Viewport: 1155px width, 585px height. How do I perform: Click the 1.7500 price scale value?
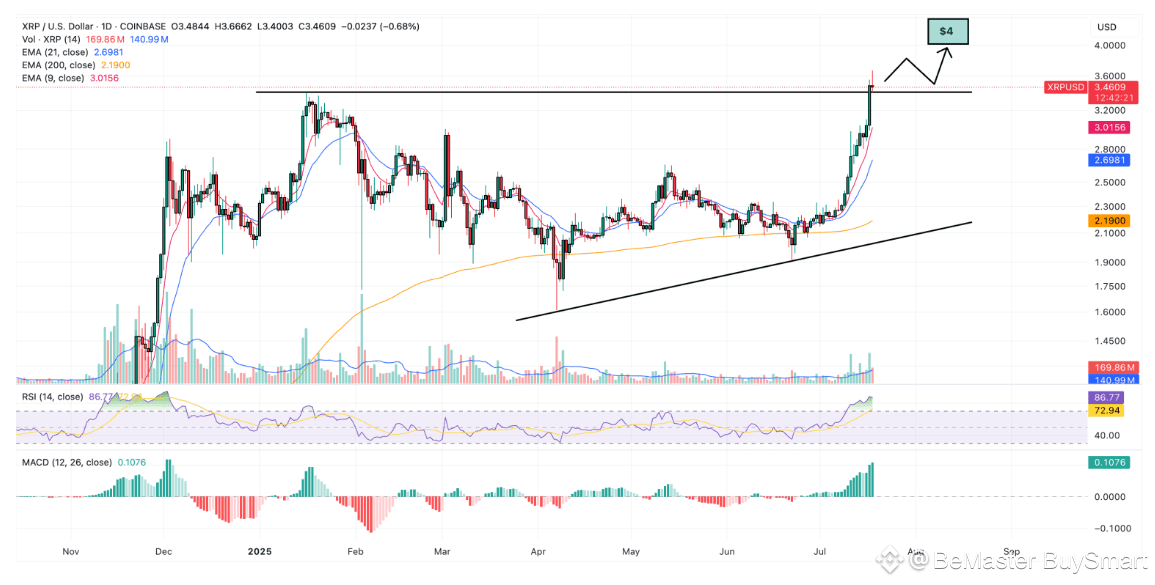coord(1111,286)
